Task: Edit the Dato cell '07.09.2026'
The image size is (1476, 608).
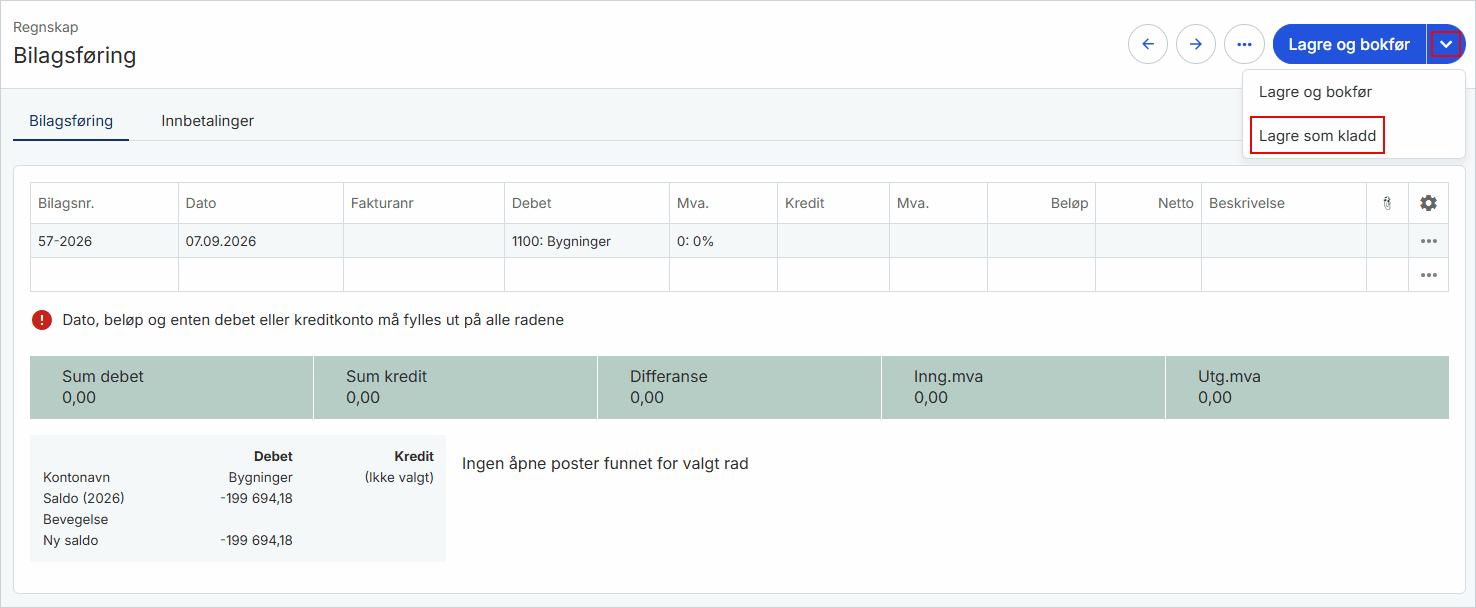Action: tap(261, 241)
